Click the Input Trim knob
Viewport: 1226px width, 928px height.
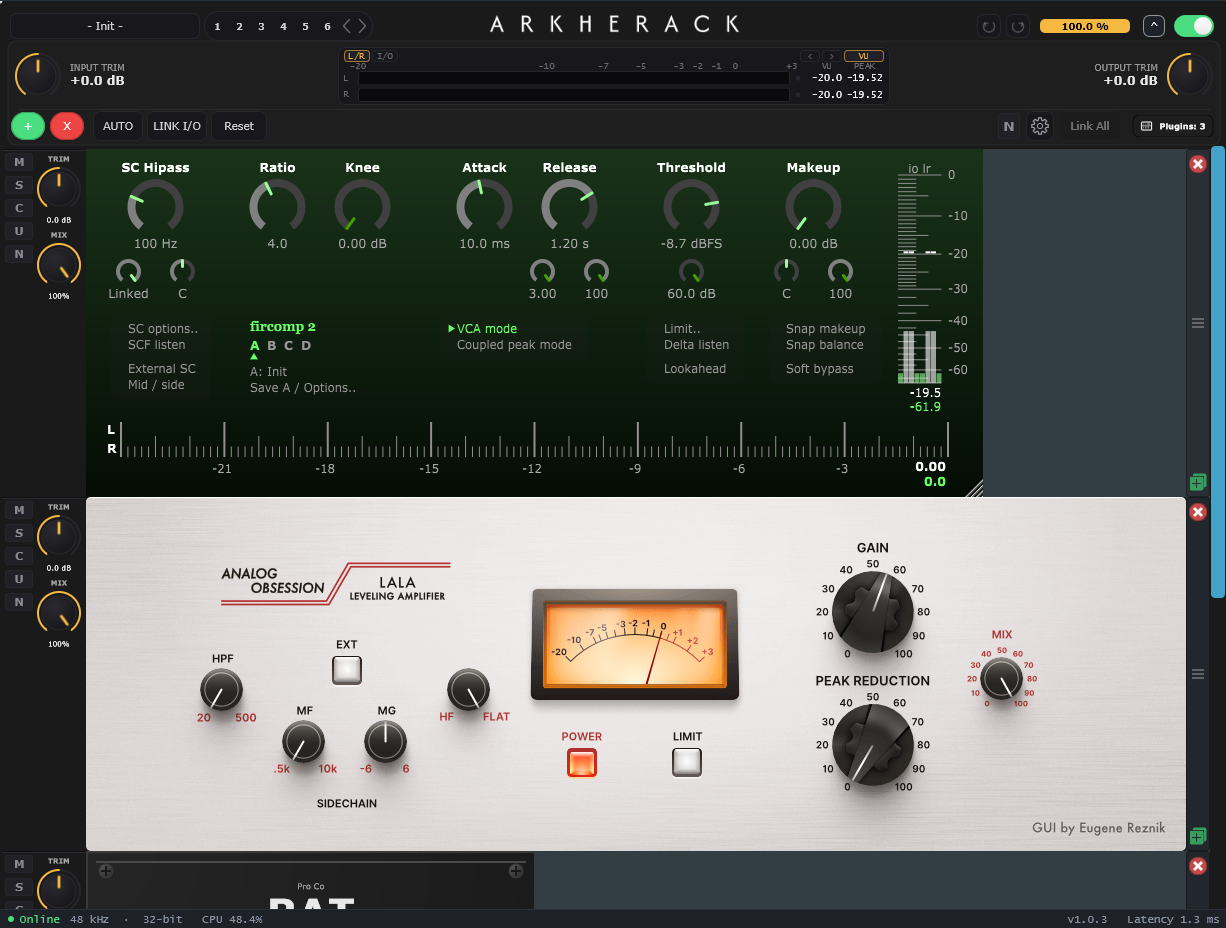point(38,74)
